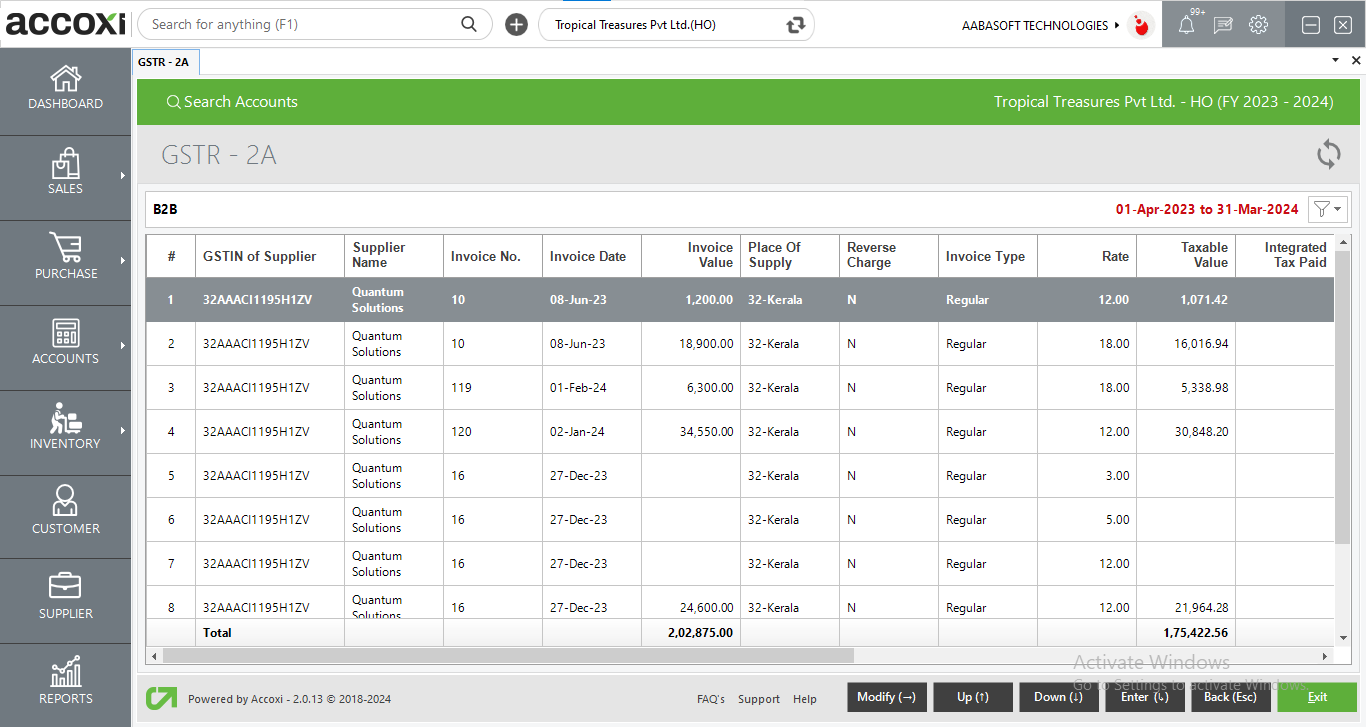Click the horizontal scrollbar under the table
This screenshot has height=727, width=1366.
pos(508,656)
